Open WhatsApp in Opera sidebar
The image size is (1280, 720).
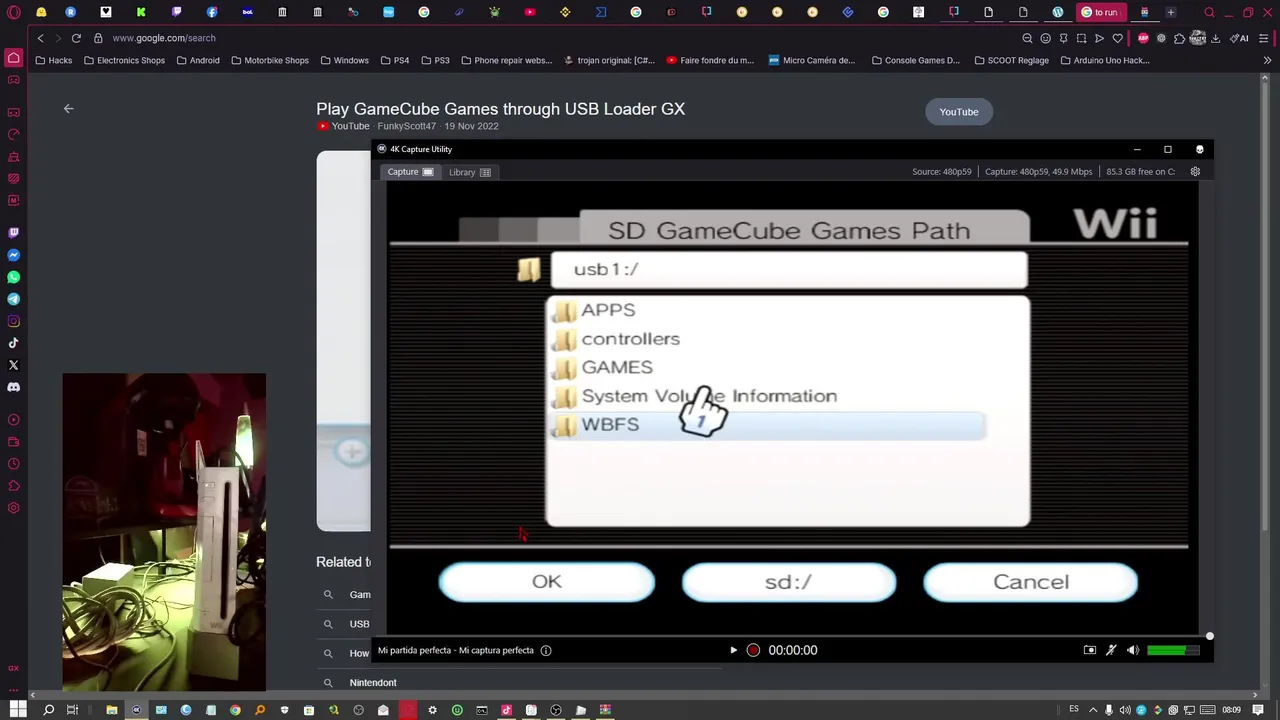point(13,277)
